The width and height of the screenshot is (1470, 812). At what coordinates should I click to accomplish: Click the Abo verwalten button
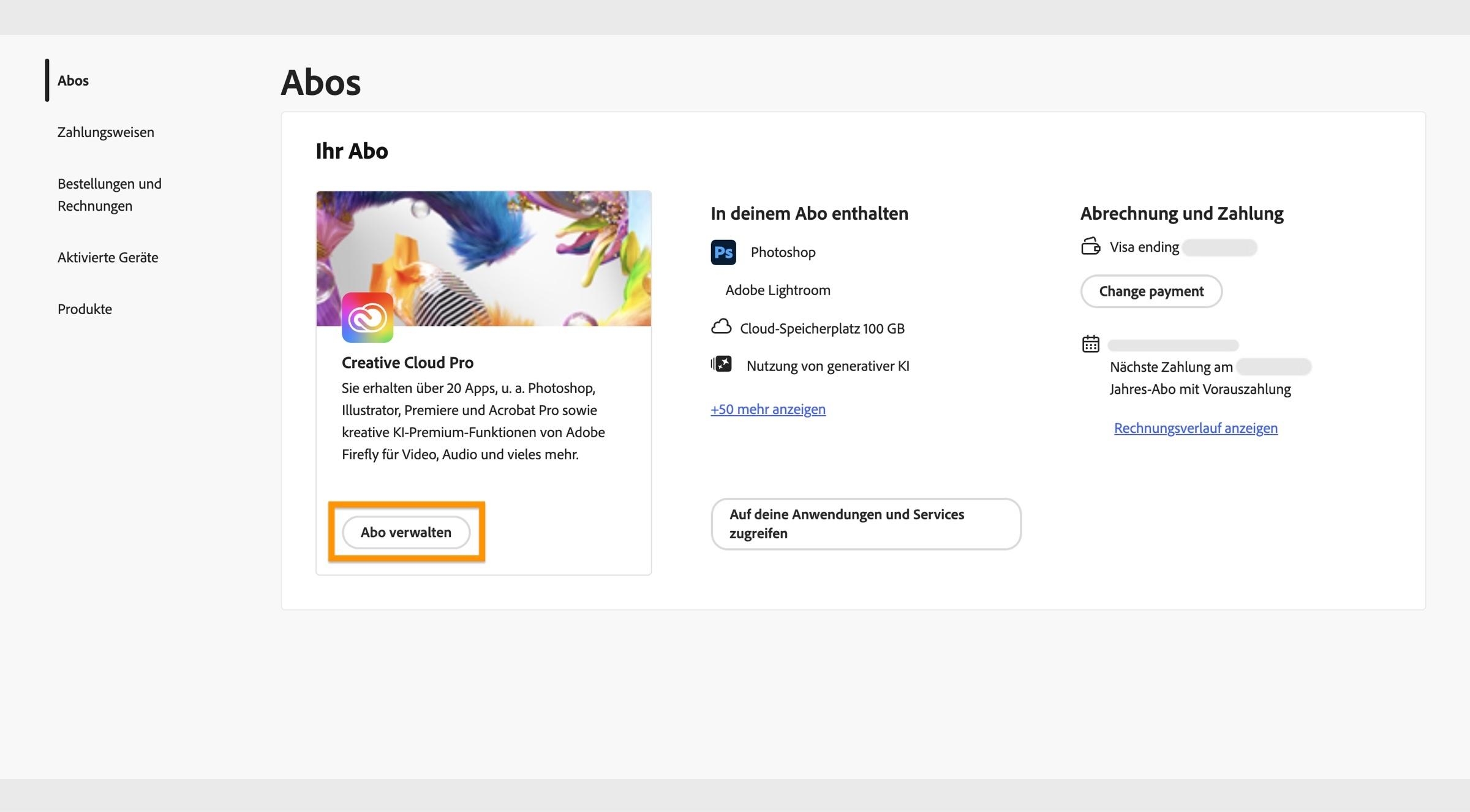click(x=407, y=532)
